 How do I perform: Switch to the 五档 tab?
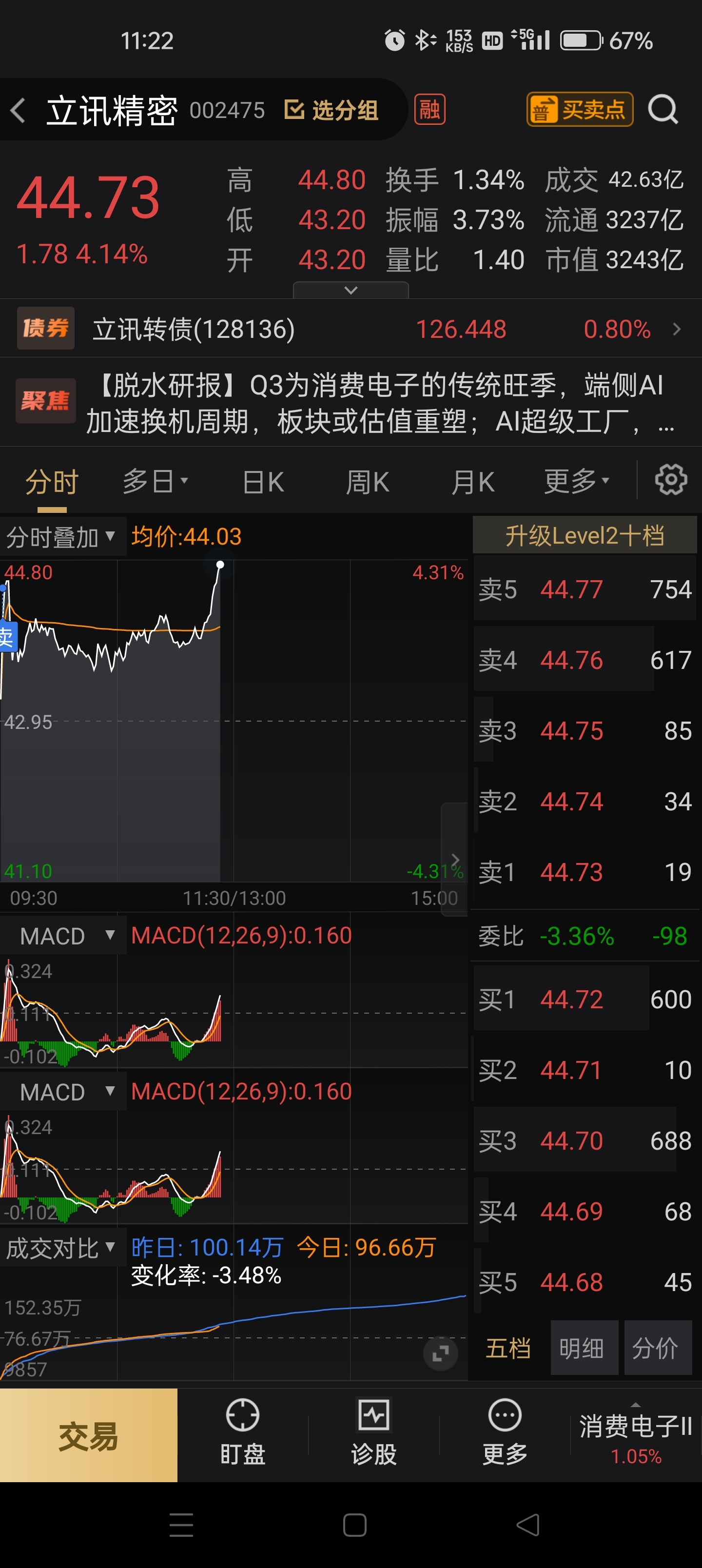pos(508,1348)
